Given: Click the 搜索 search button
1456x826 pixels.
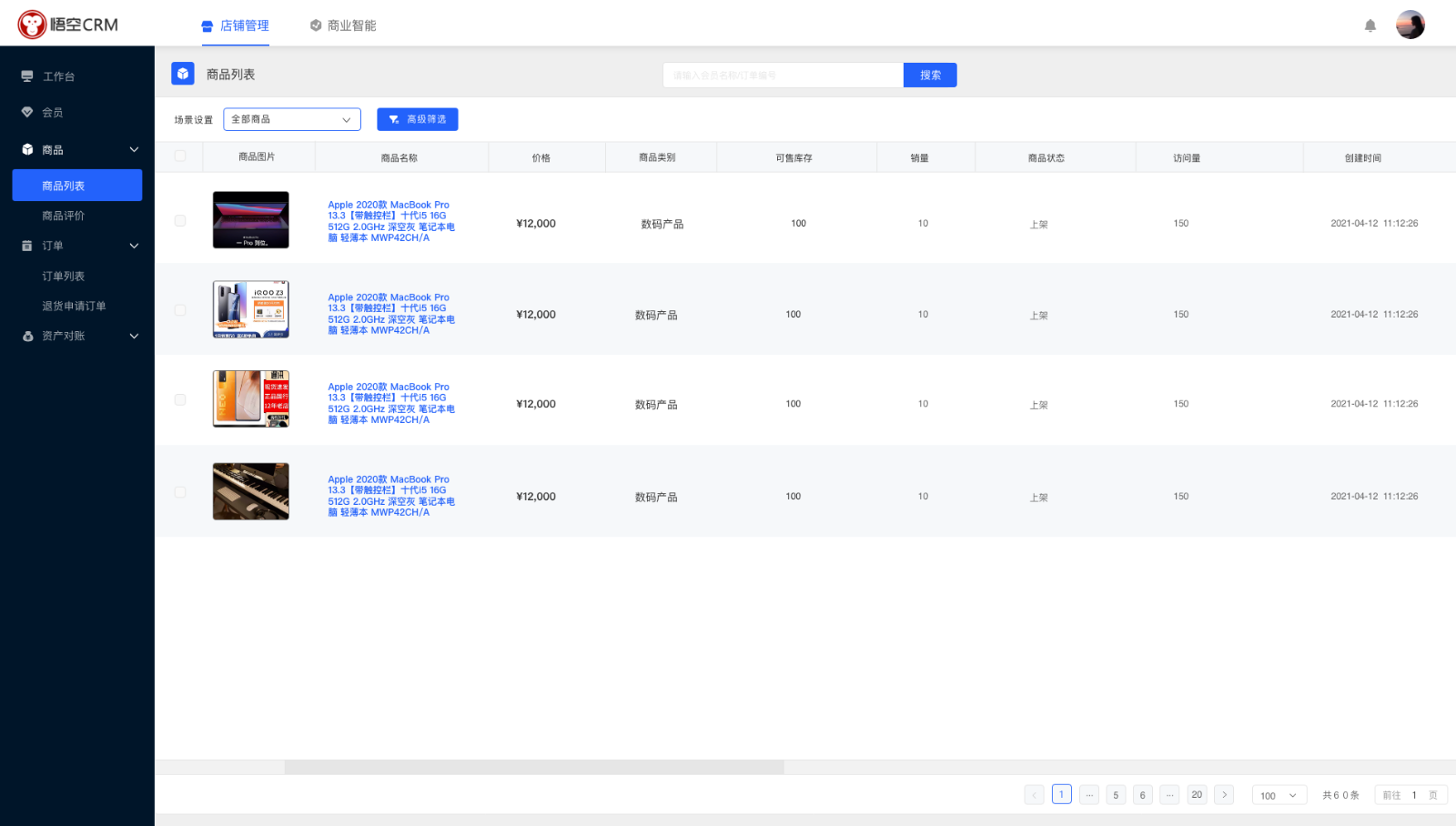Looking at the screenshot, I should pos(930,75).
